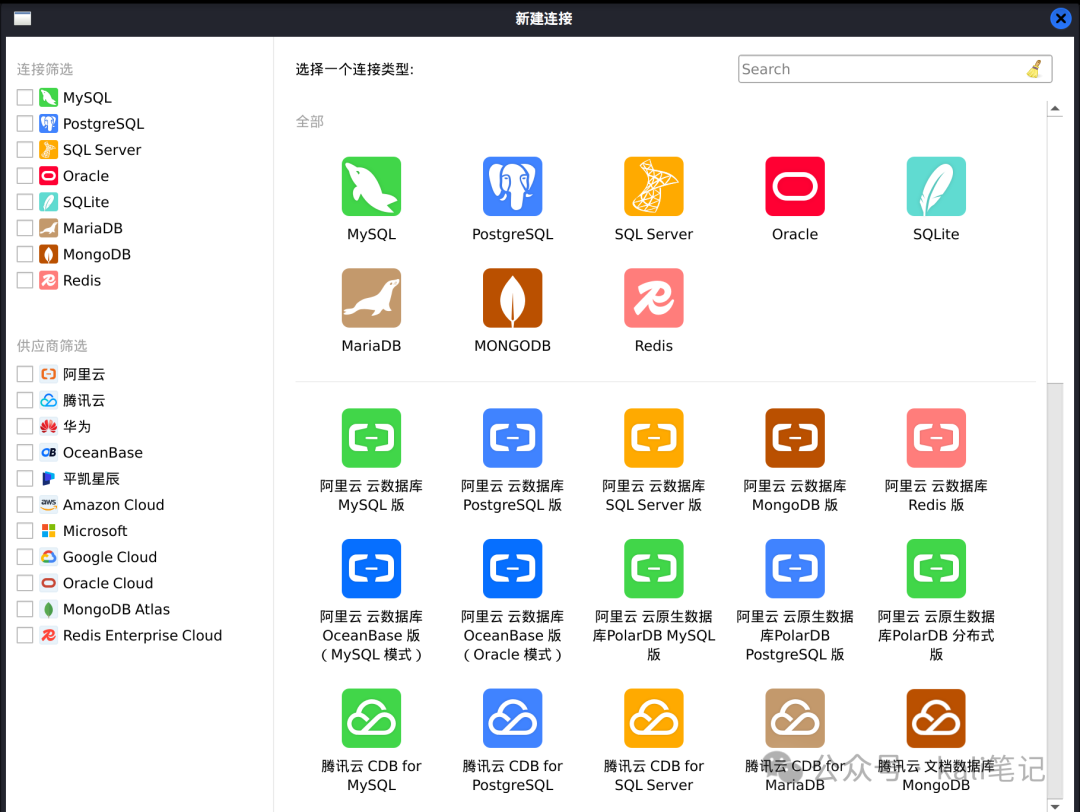Enable Redis Enterprise Cloud filter checkbox
Screen dimensions: 1080x812
tap(25, 636)
